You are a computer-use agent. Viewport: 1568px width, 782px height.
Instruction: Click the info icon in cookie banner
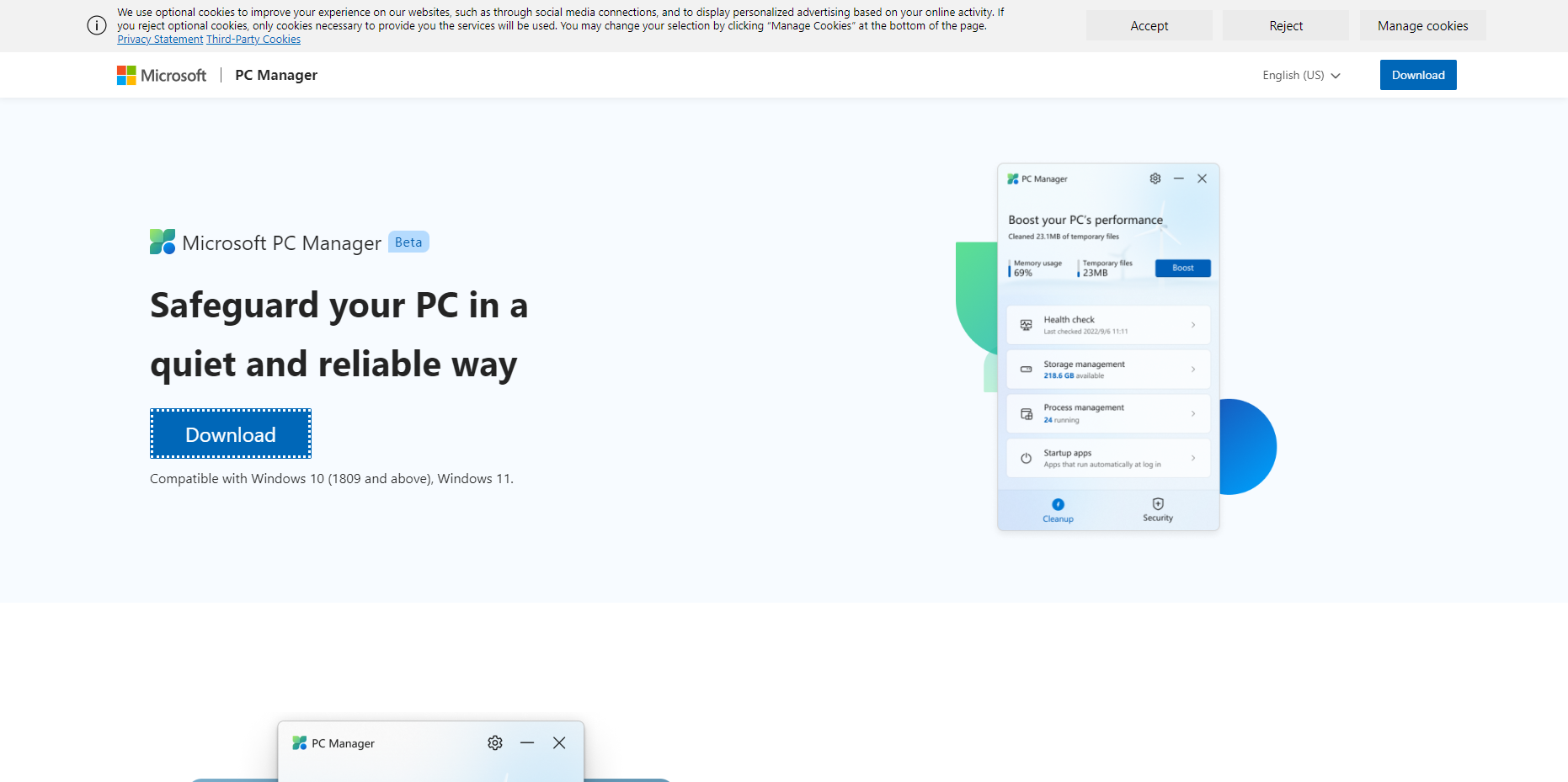97,25
